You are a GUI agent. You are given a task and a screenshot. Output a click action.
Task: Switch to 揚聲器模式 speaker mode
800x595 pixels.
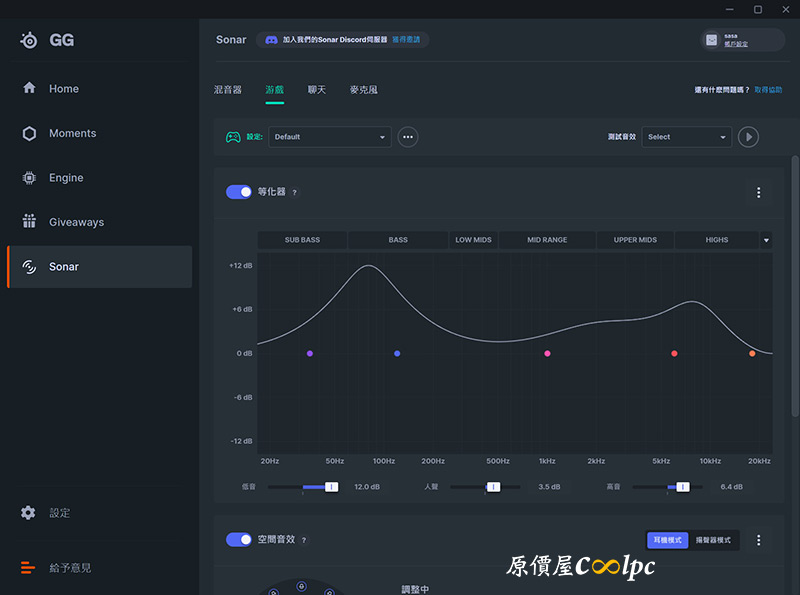(x=713, y=540)
